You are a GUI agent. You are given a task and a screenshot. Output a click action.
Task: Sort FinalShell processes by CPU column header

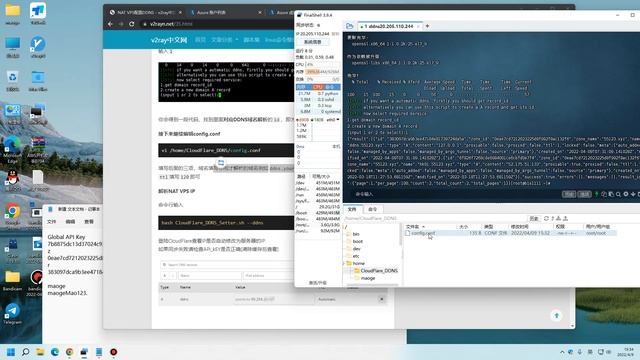pyautogui.click(x=318, y=87)
